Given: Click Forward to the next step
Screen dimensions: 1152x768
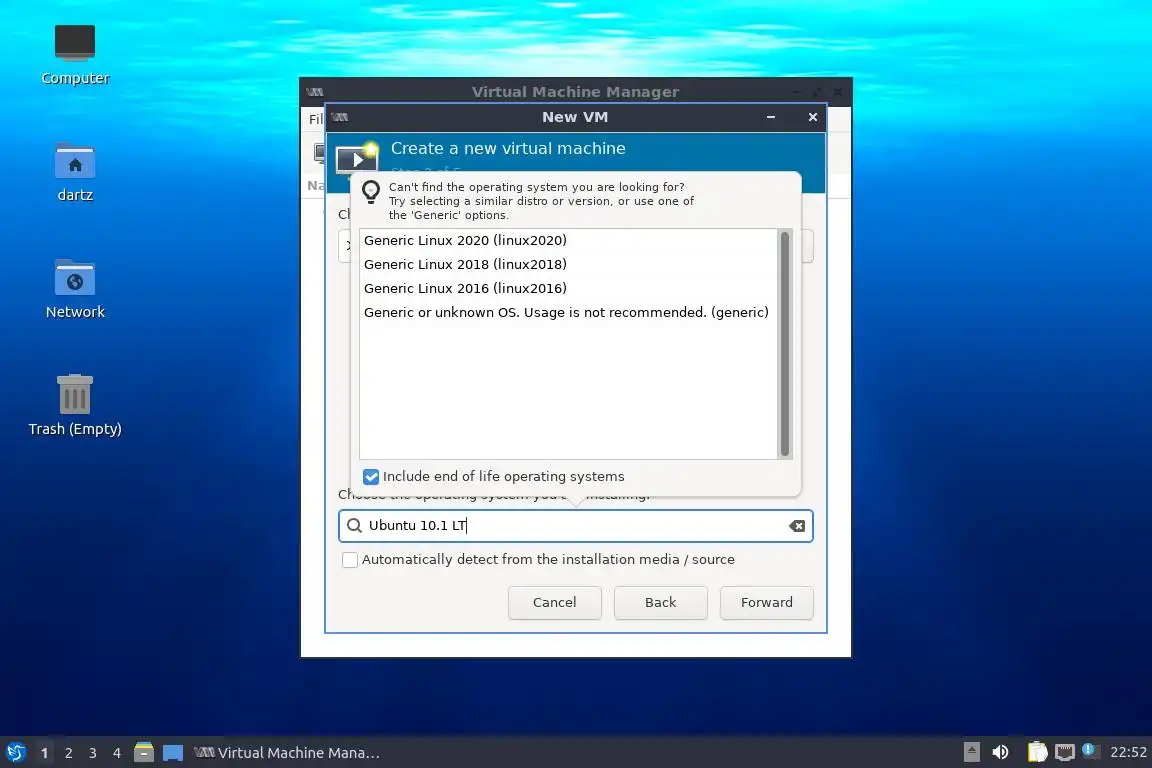Looking at the screenshot, I should pyautogui.click(x=766, y=603).
